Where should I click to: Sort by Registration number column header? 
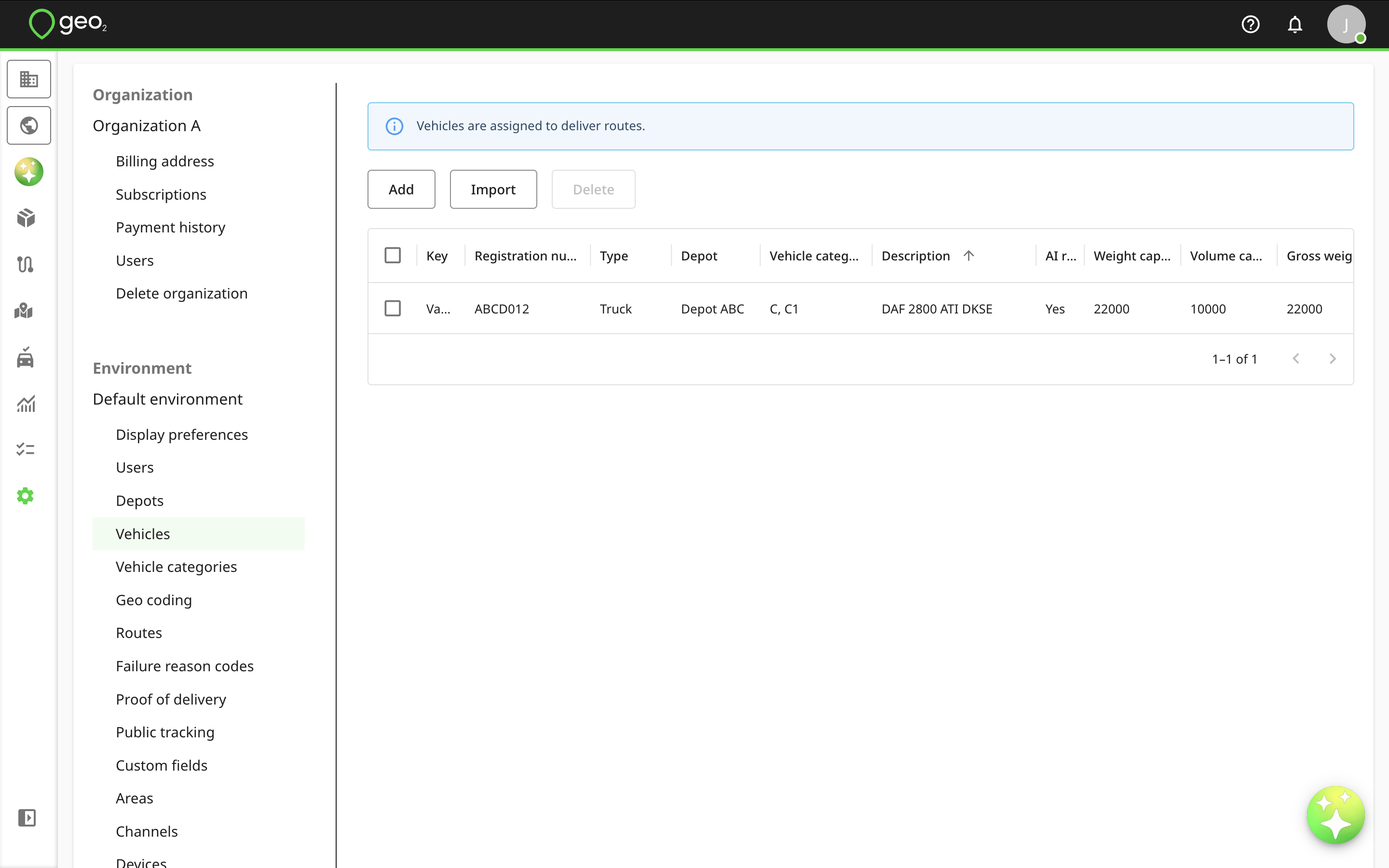click(525, 256)
